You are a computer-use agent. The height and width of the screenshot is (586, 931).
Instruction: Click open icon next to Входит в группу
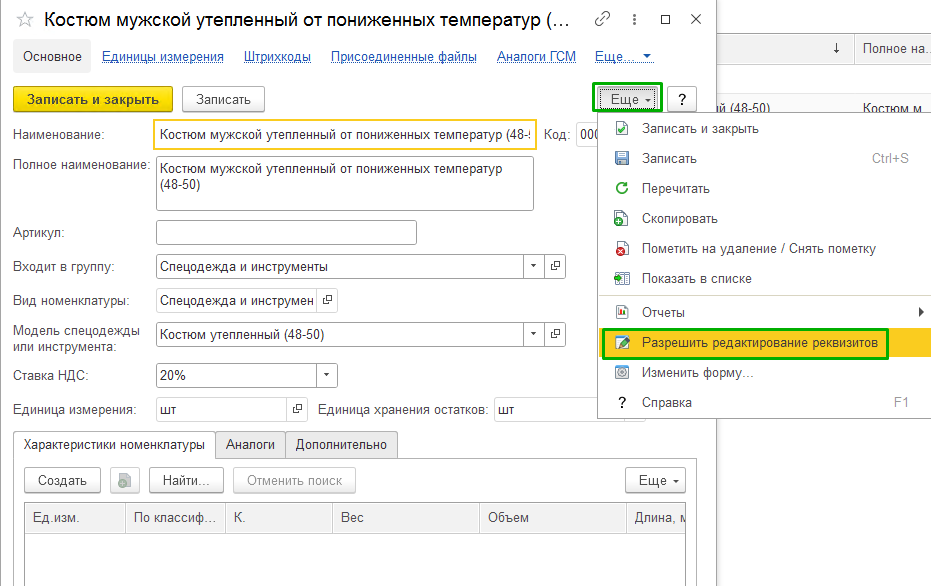tap(556, 267)
